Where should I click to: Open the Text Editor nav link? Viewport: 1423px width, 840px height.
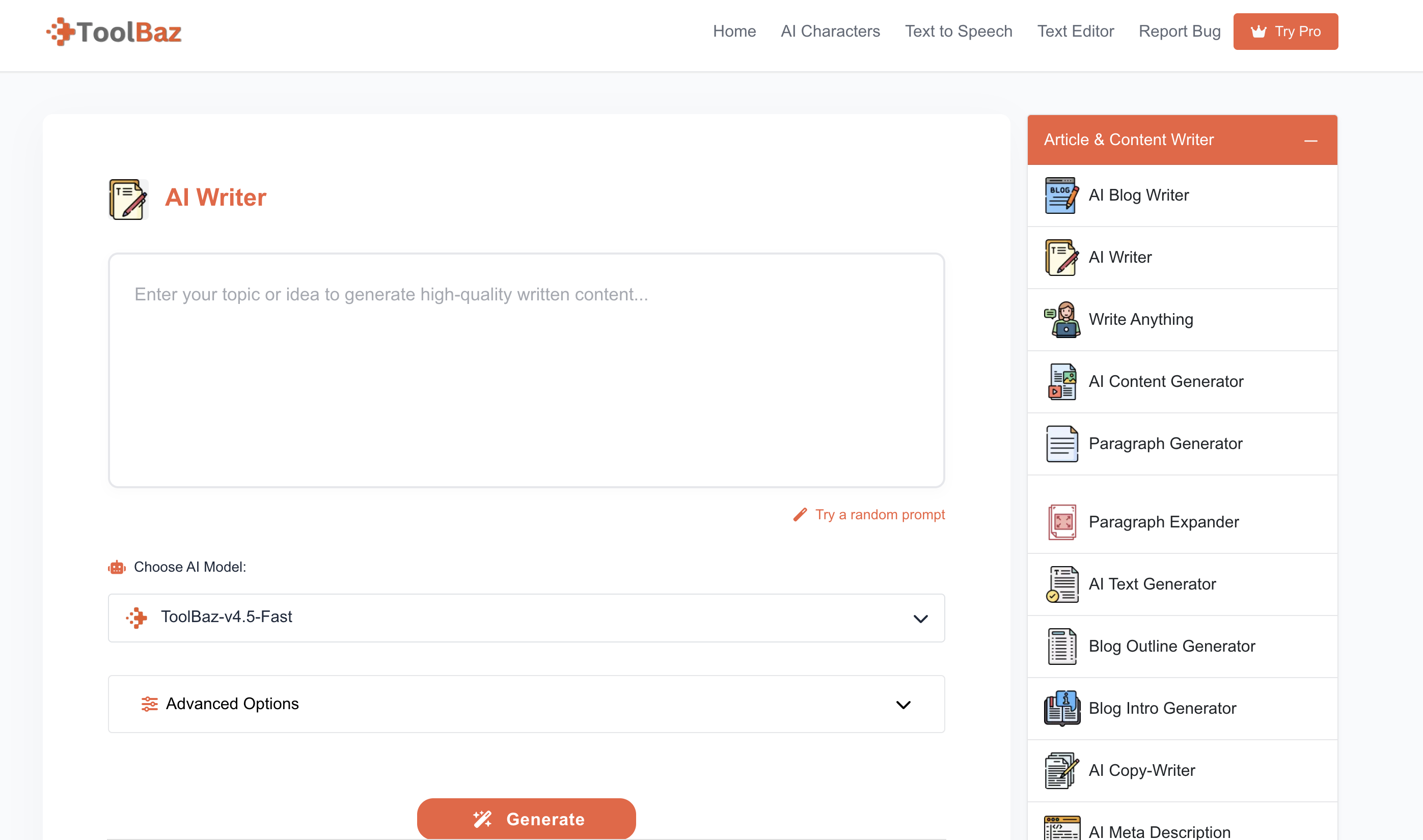(1075, 31)
